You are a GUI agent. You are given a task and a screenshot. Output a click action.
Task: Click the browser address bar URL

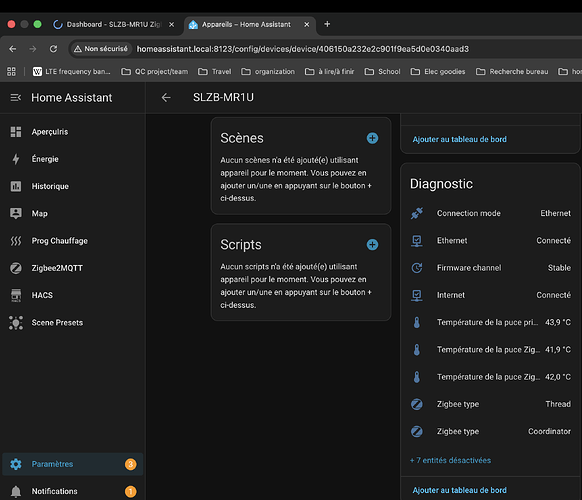303,49
